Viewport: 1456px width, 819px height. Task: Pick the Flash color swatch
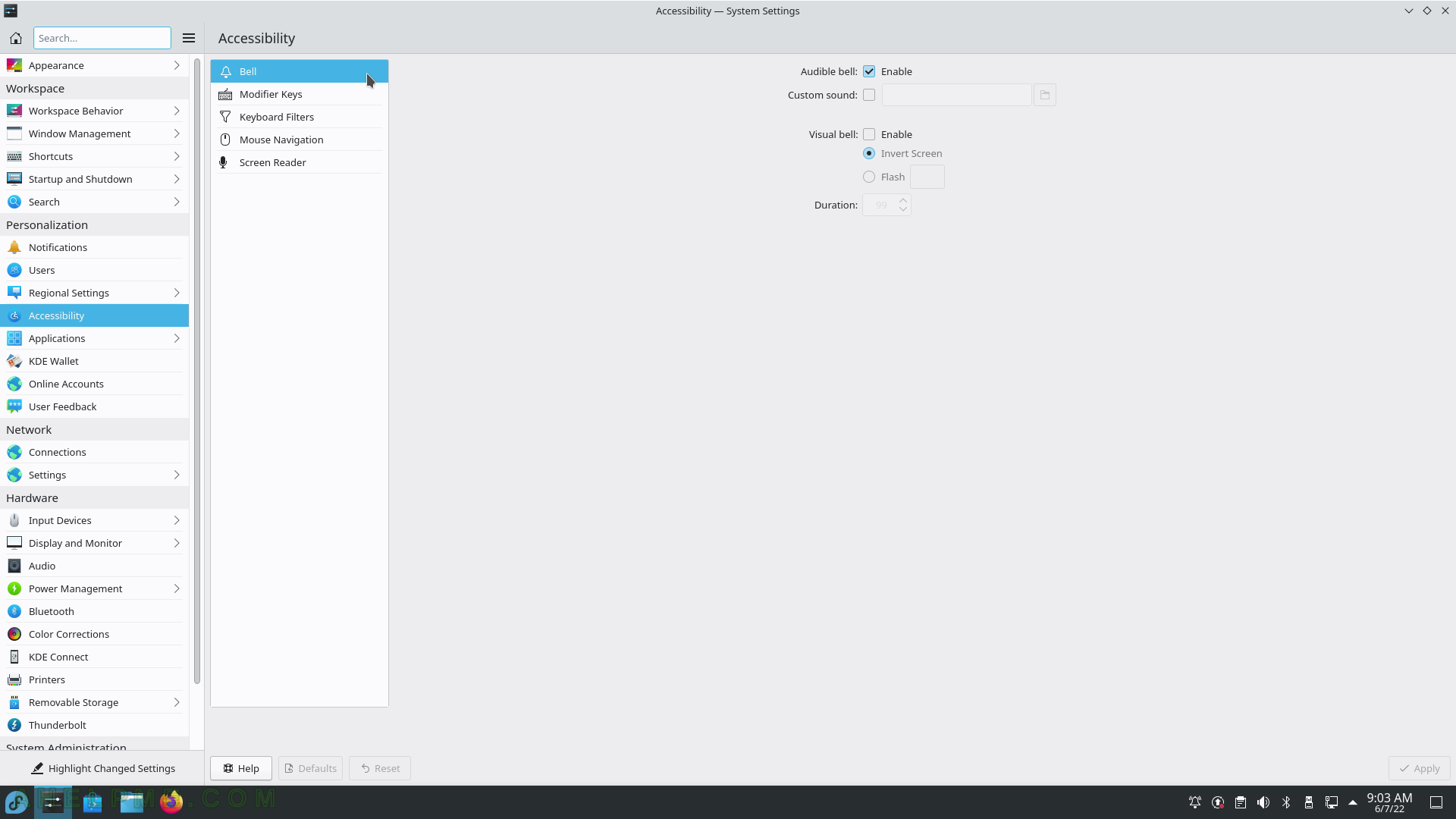point(927,177)
